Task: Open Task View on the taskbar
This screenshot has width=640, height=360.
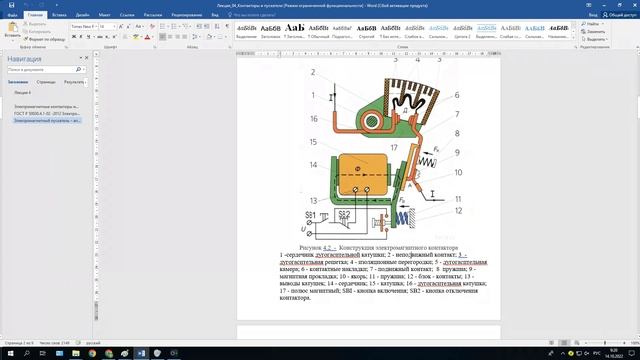Action: [x=43, y=353]
